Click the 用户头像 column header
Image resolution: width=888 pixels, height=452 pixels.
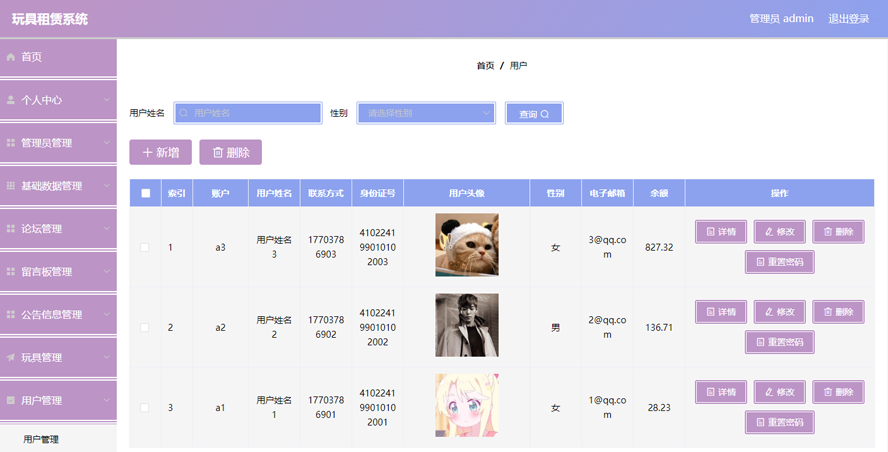(467, 193)
